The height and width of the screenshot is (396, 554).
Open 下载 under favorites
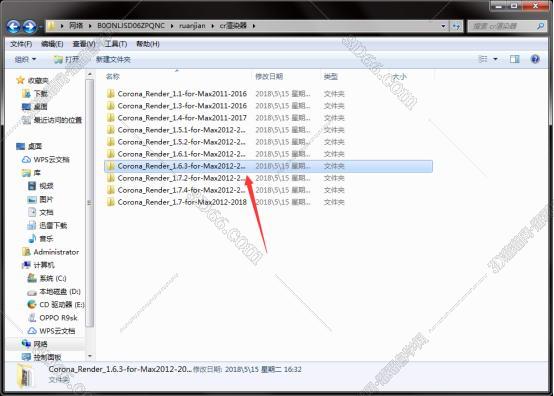click(41, 94)
